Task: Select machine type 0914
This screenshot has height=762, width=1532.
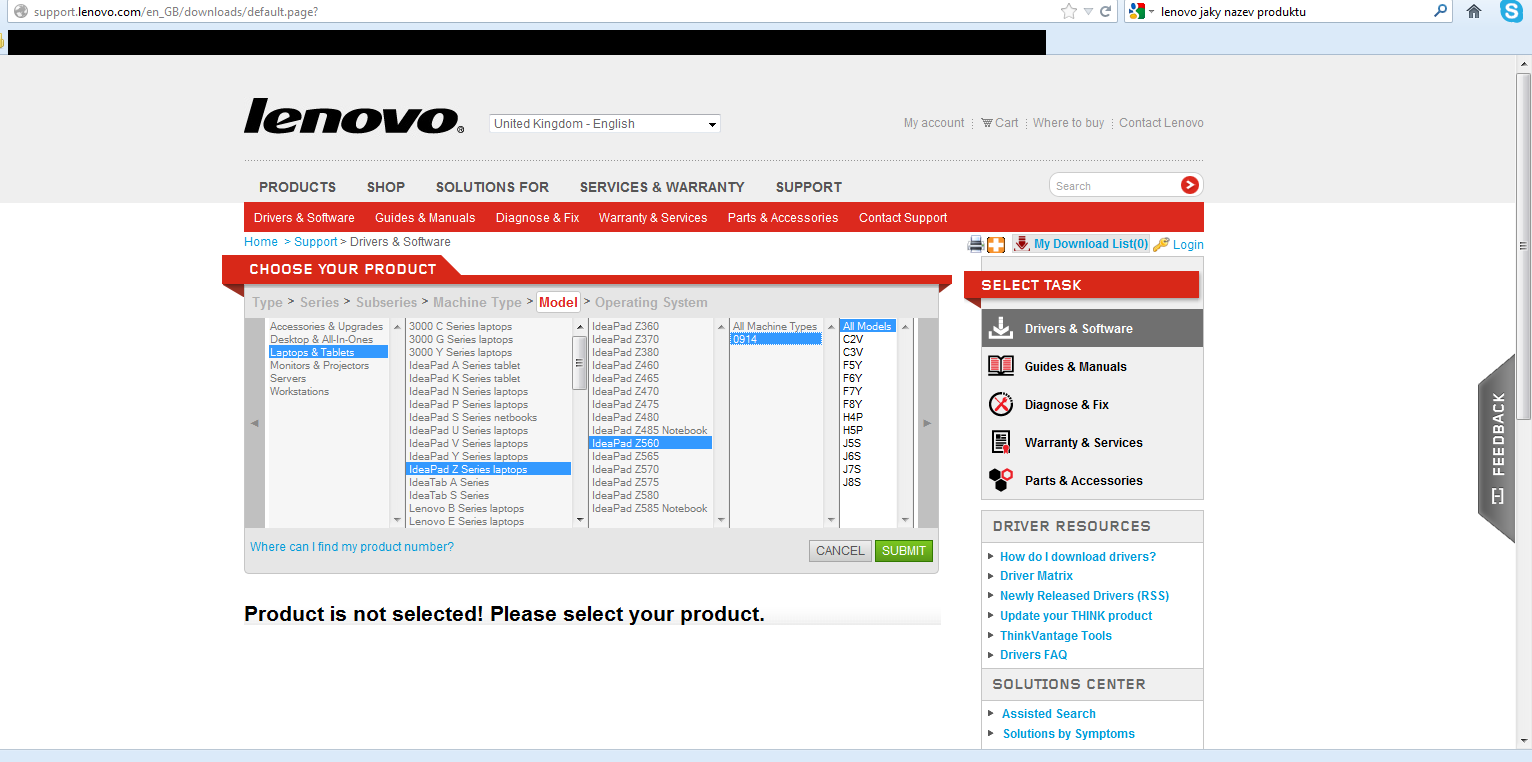Action: click(775, 339)
